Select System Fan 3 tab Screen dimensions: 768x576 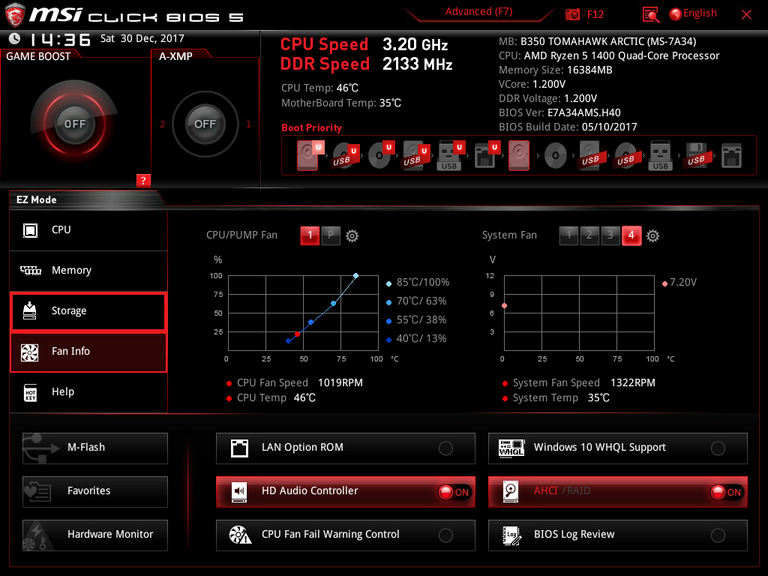tap(610, 236)
